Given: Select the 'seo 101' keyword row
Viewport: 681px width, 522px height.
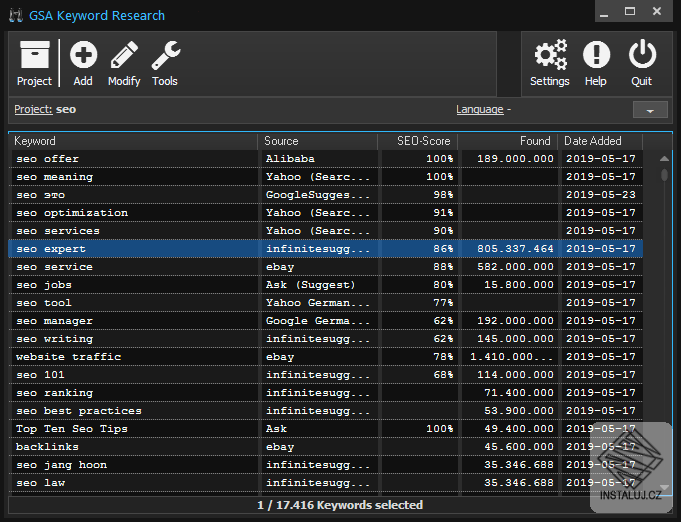Looking at the screenshot, I should point(326,375).
